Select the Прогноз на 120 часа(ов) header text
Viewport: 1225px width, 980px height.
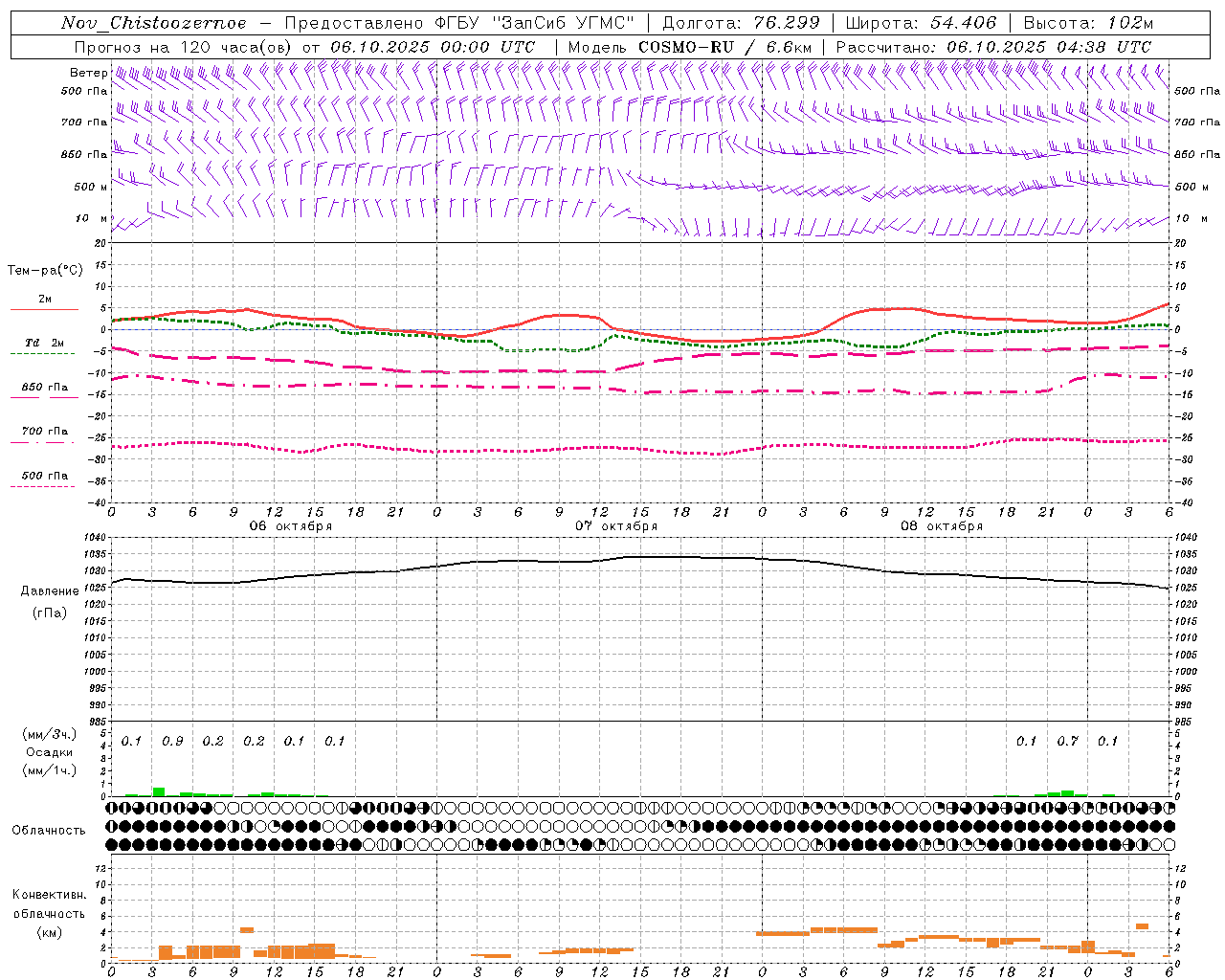(185, 47)
